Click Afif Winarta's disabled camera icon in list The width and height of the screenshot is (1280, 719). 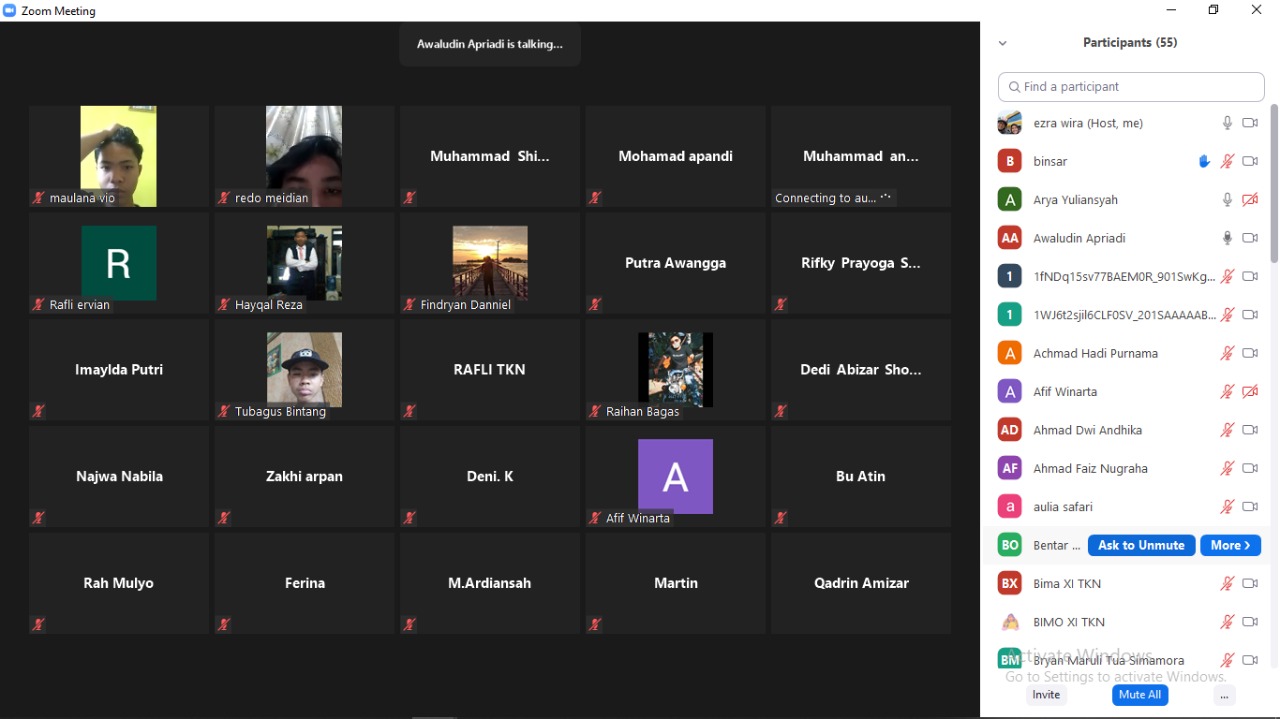[x=1250, y=392]
